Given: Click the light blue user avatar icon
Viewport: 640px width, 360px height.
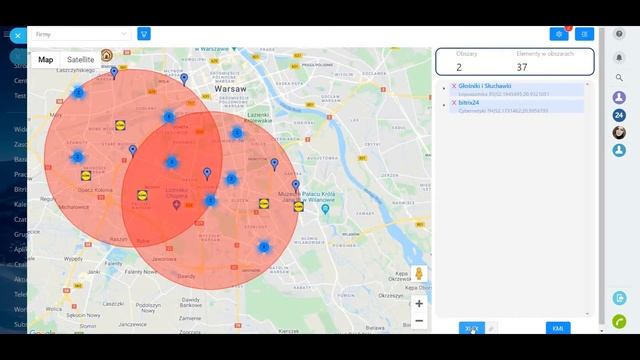Looking at the screenshot, I should click(619, 150).
